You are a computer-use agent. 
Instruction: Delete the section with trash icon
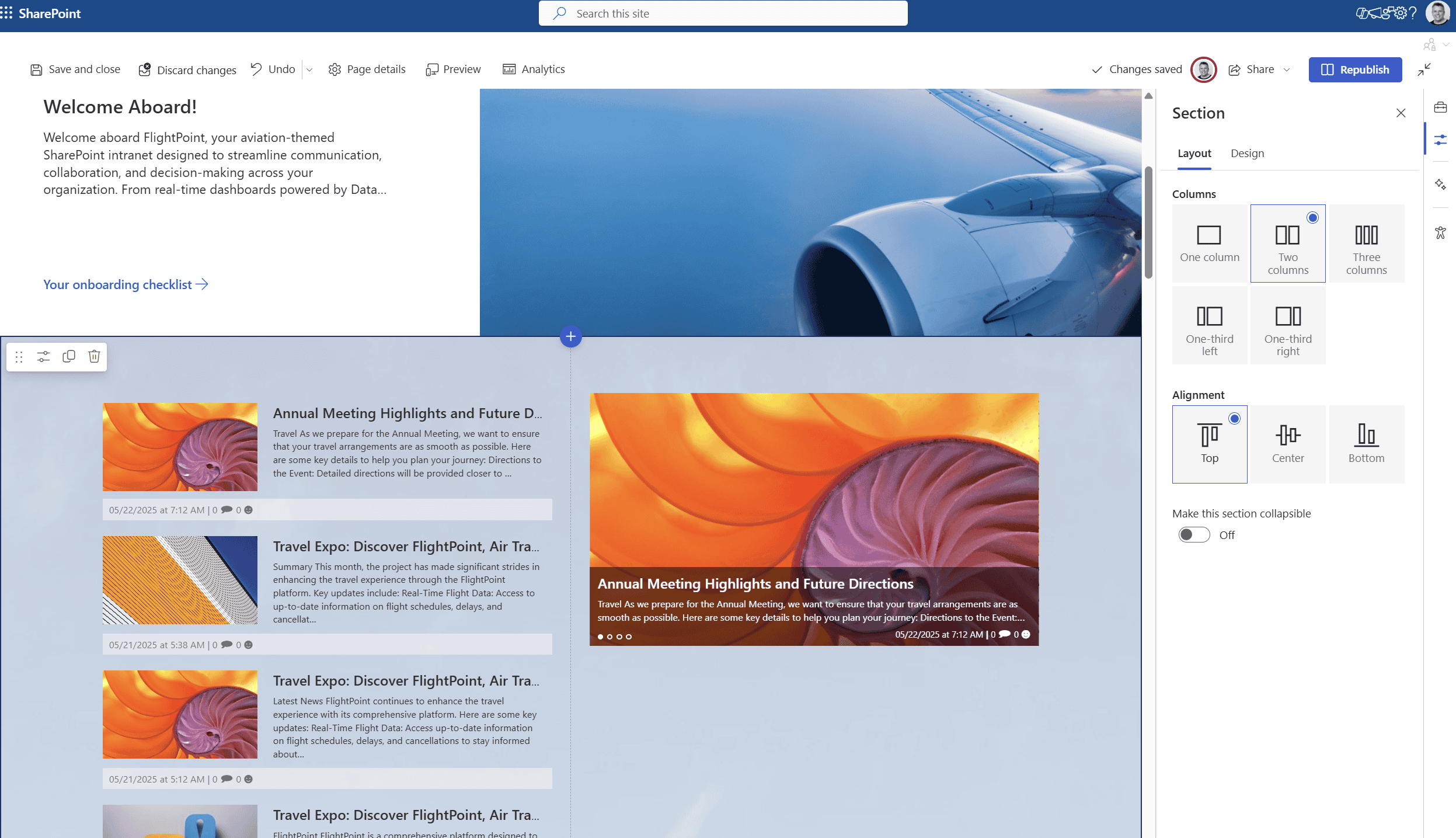click(x=94, y=356)
